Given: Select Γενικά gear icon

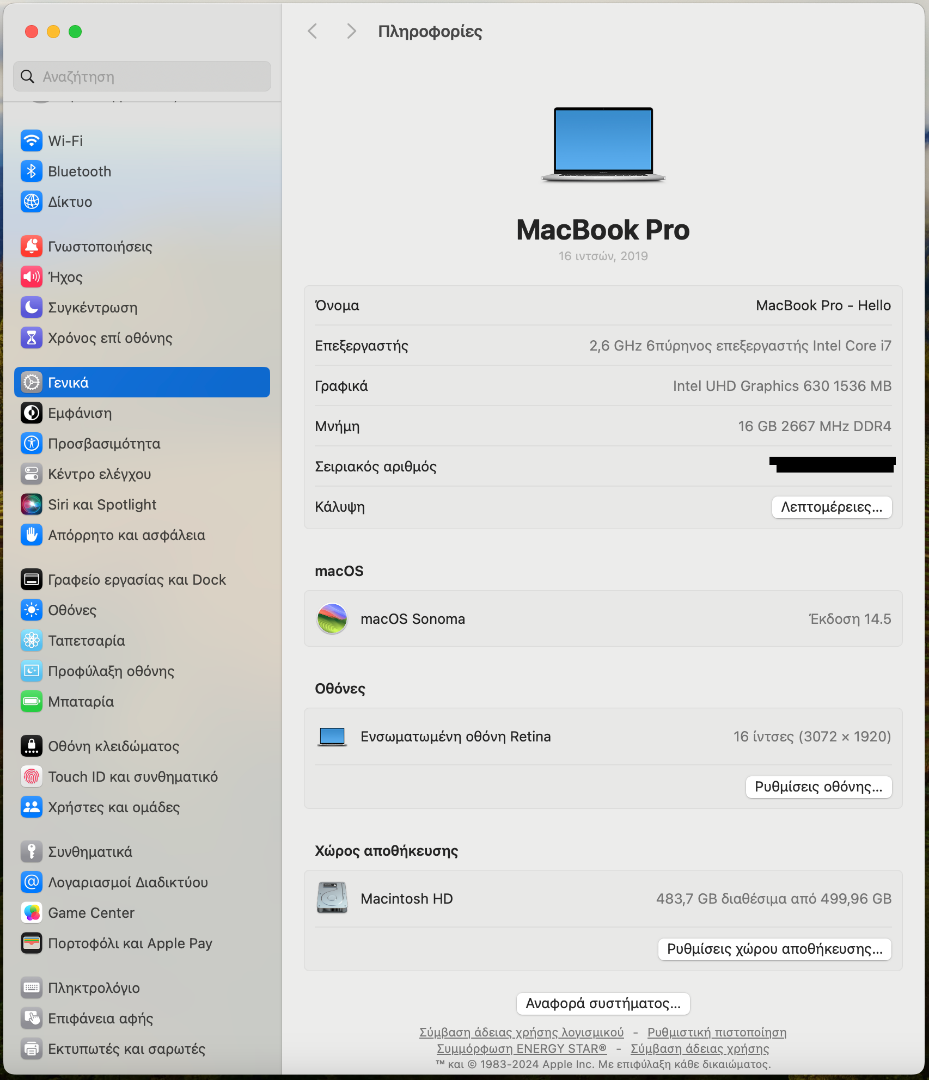Looking at the screenshot, I should pos(31,382).
